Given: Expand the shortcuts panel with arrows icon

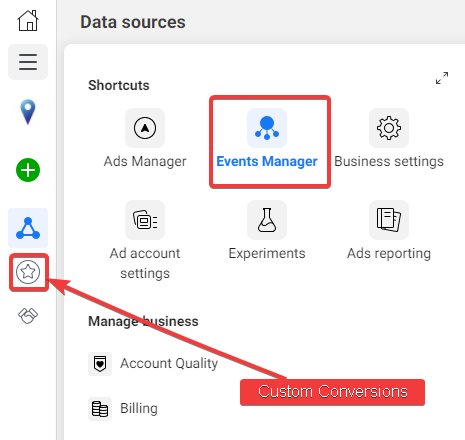Looking at the screenshot, I should click(442, 78).
